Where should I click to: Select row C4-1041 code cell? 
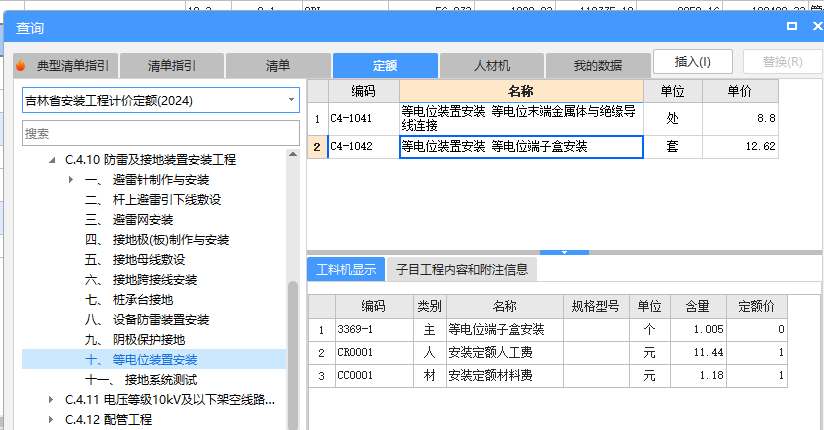pyautogui.click(x=364, y=119)
